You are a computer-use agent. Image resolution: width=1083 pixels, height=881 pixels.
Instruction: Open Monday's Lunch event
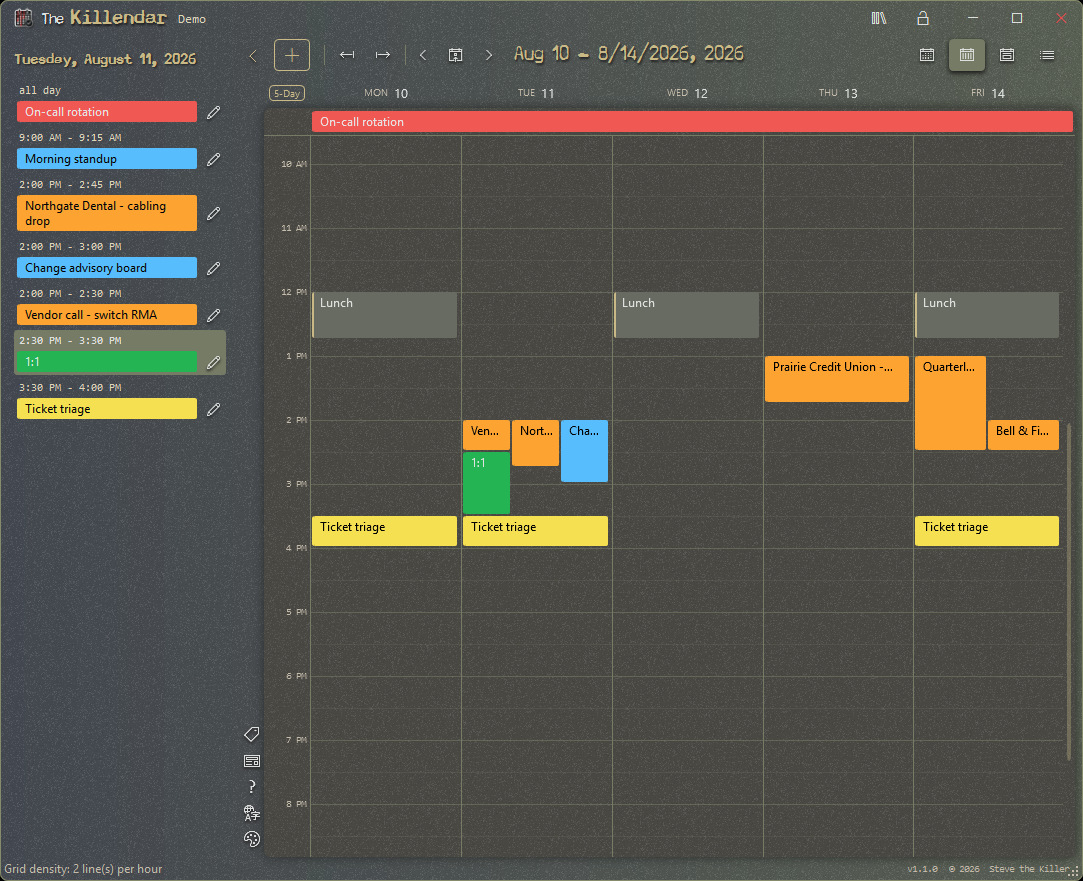pos(384,315)
